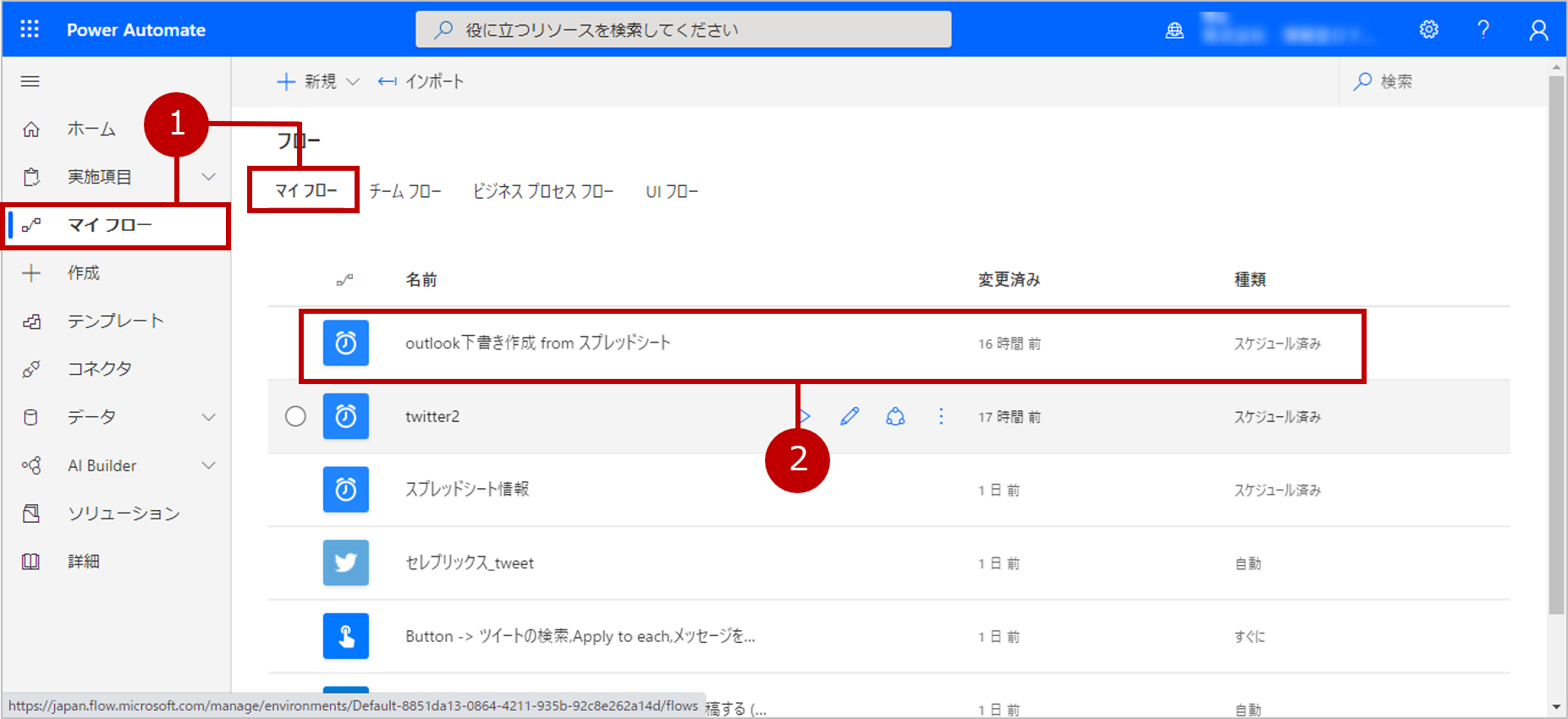
Task: Open the 新規 dropdown
Action: coord(318,81)
